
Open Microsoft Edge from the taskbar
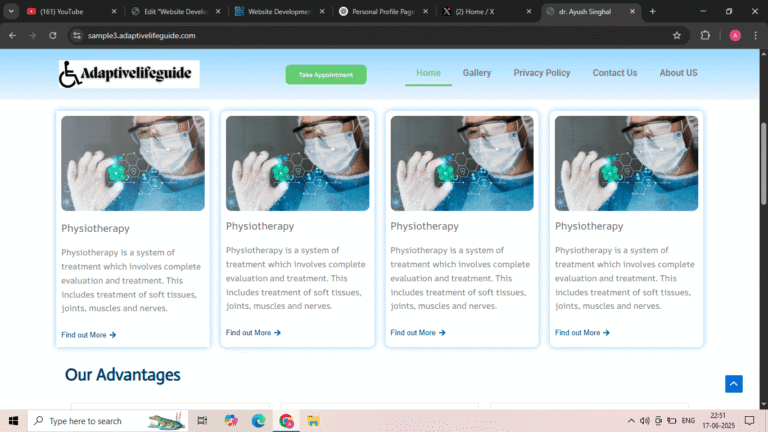[x=258, y=421]
